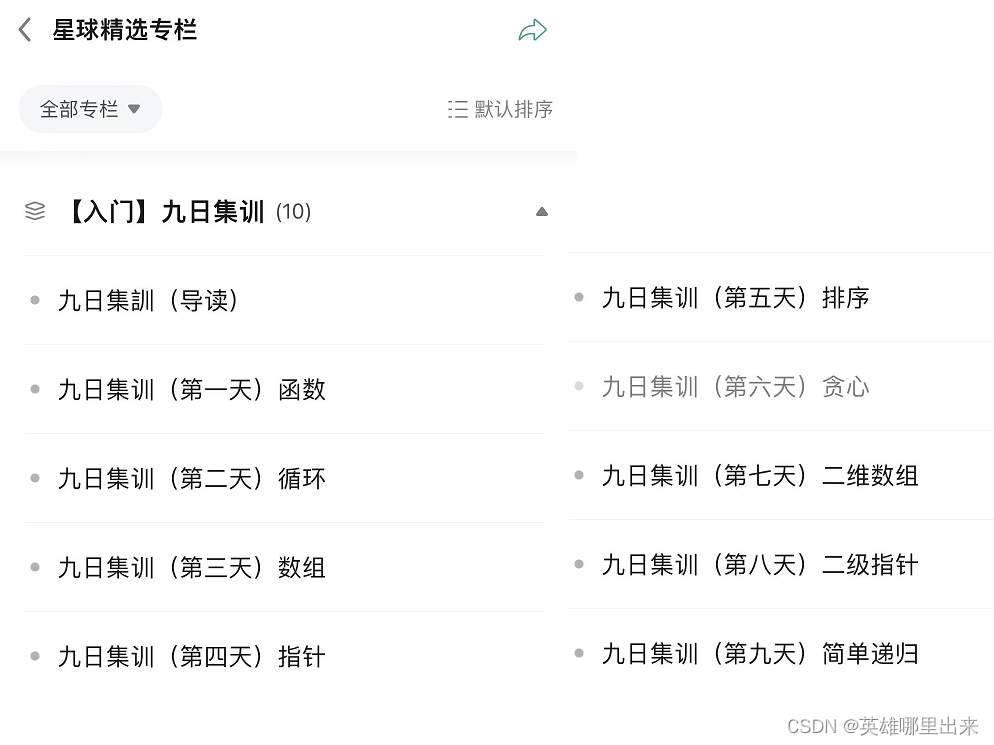The height and width of the screenshot is (745, 994).
Task: Tap the green share arrow icon
Action: tap(532, 30)
